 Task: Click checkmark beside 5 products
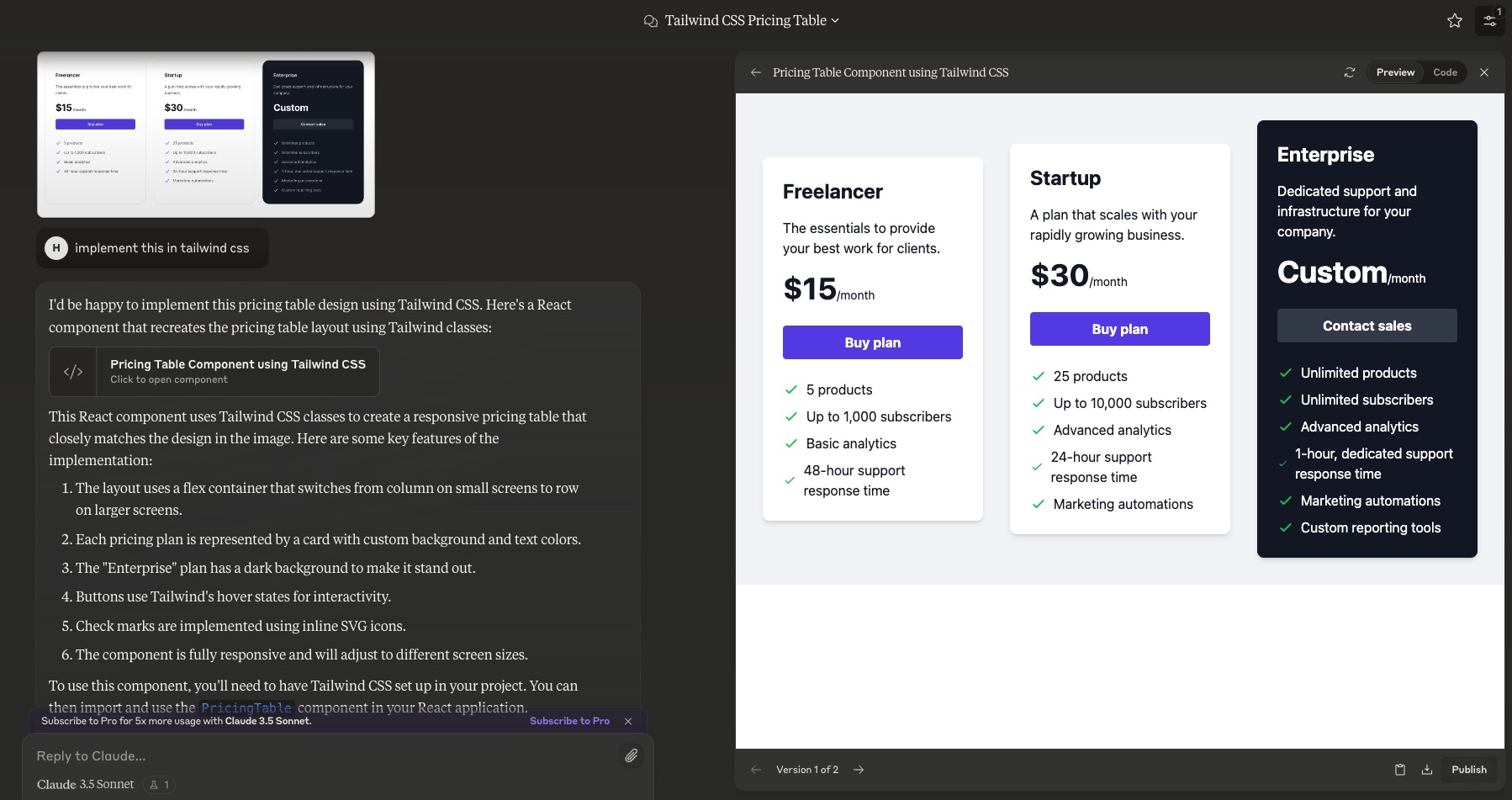click(x=791, y=389)
